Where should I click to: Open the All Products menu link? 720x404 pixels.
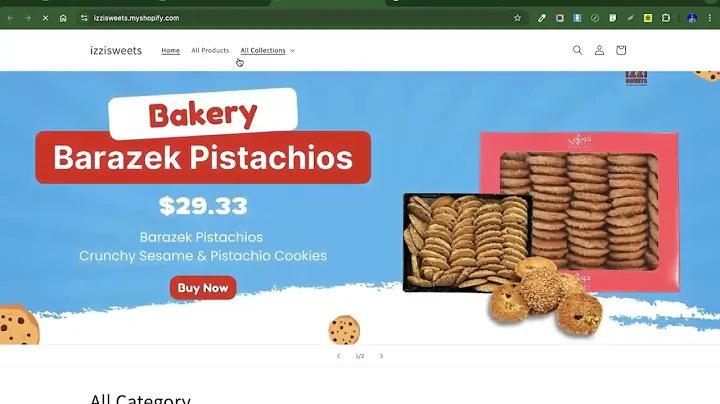[x=210, y=50]
